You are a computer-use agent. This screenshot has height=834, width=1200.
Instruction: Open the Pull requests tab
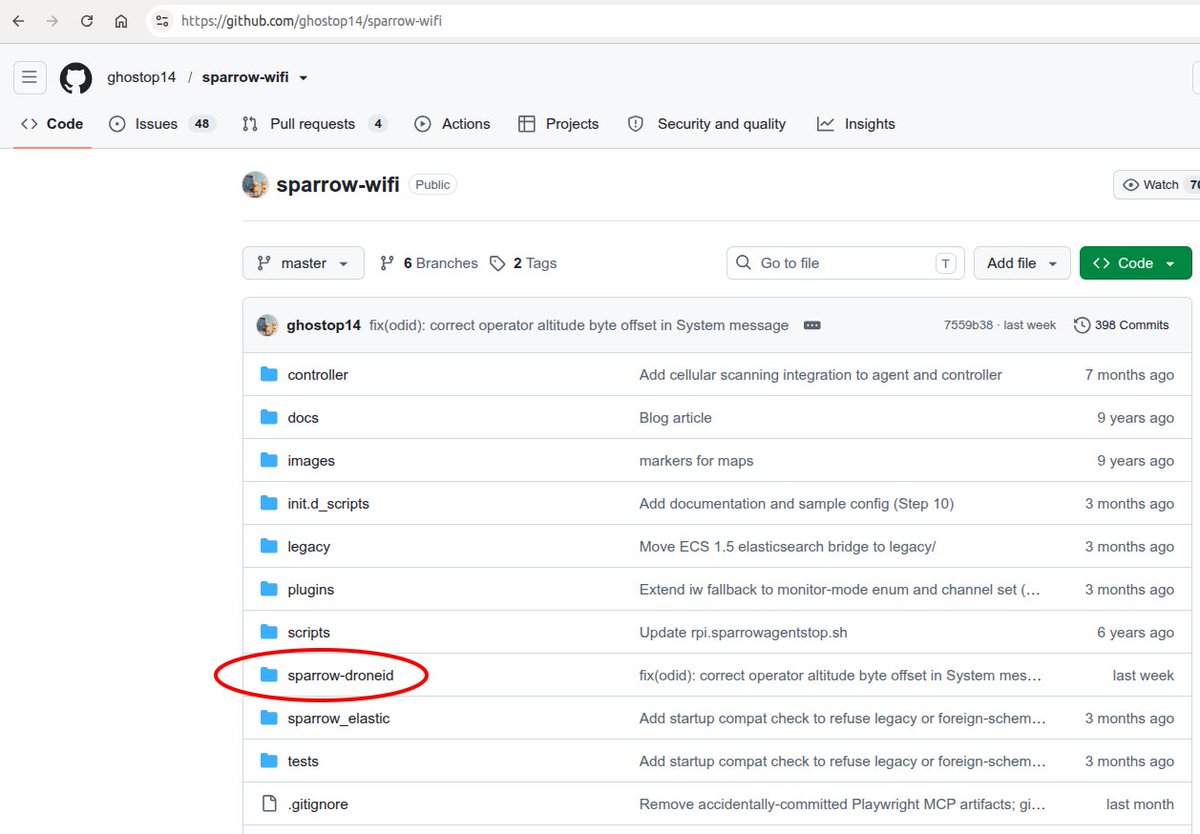pos(314,124)
